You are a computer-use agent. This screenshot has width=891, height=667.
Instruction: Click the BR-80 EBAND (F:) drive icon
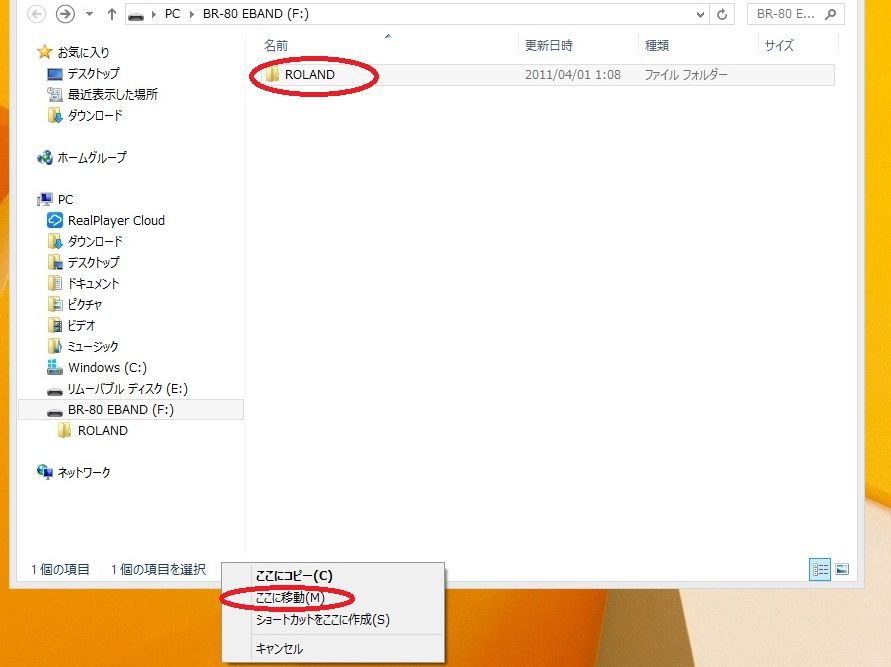tap(55, 412)
